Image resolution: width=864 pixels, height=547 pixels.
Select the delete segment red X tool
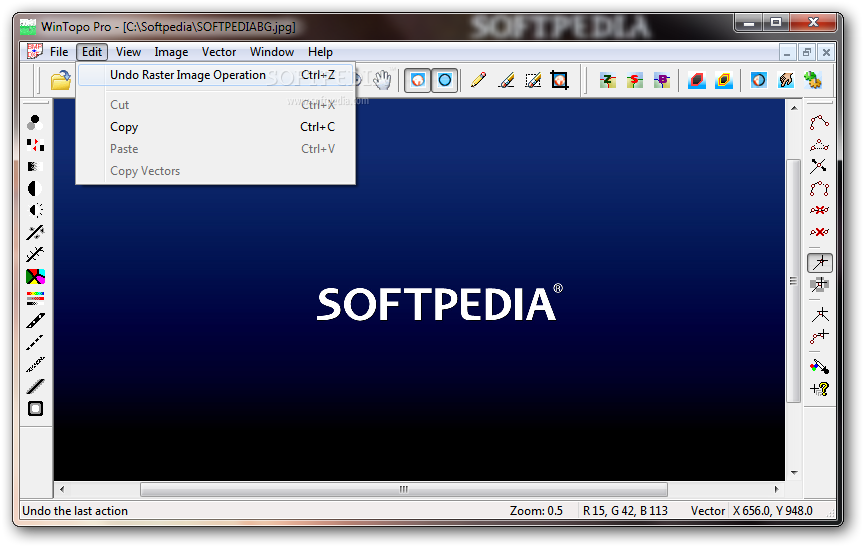(x=819, y=210)
